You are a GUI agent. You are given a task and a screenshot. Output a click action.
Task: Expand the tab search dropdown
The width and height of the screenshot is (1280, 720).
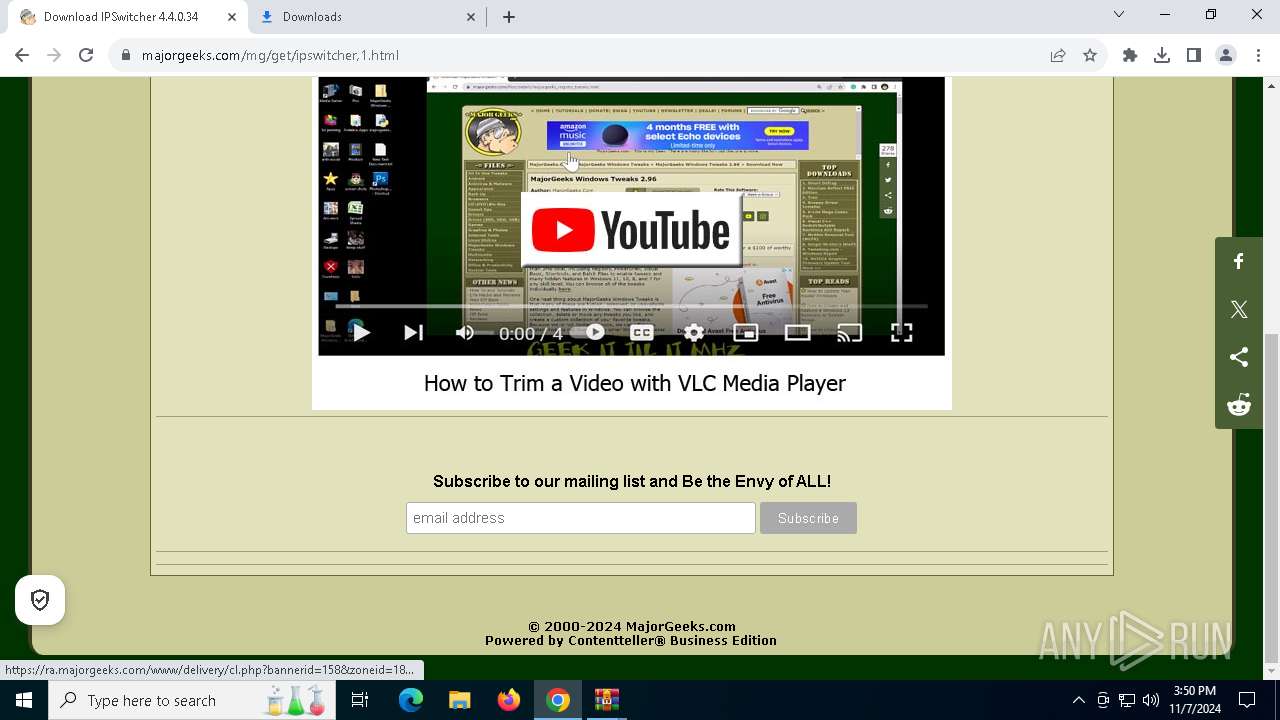(x=1119, y=15)
